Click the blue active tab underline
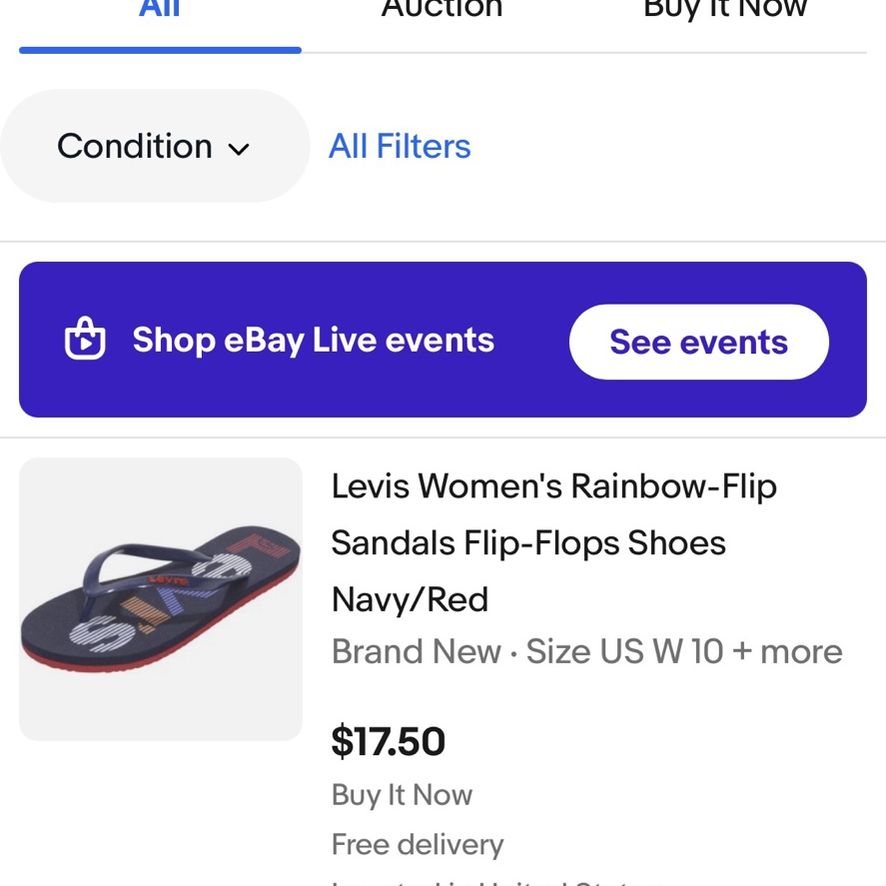Viewport: 886px width, 886px height. (x=160, y=50)
